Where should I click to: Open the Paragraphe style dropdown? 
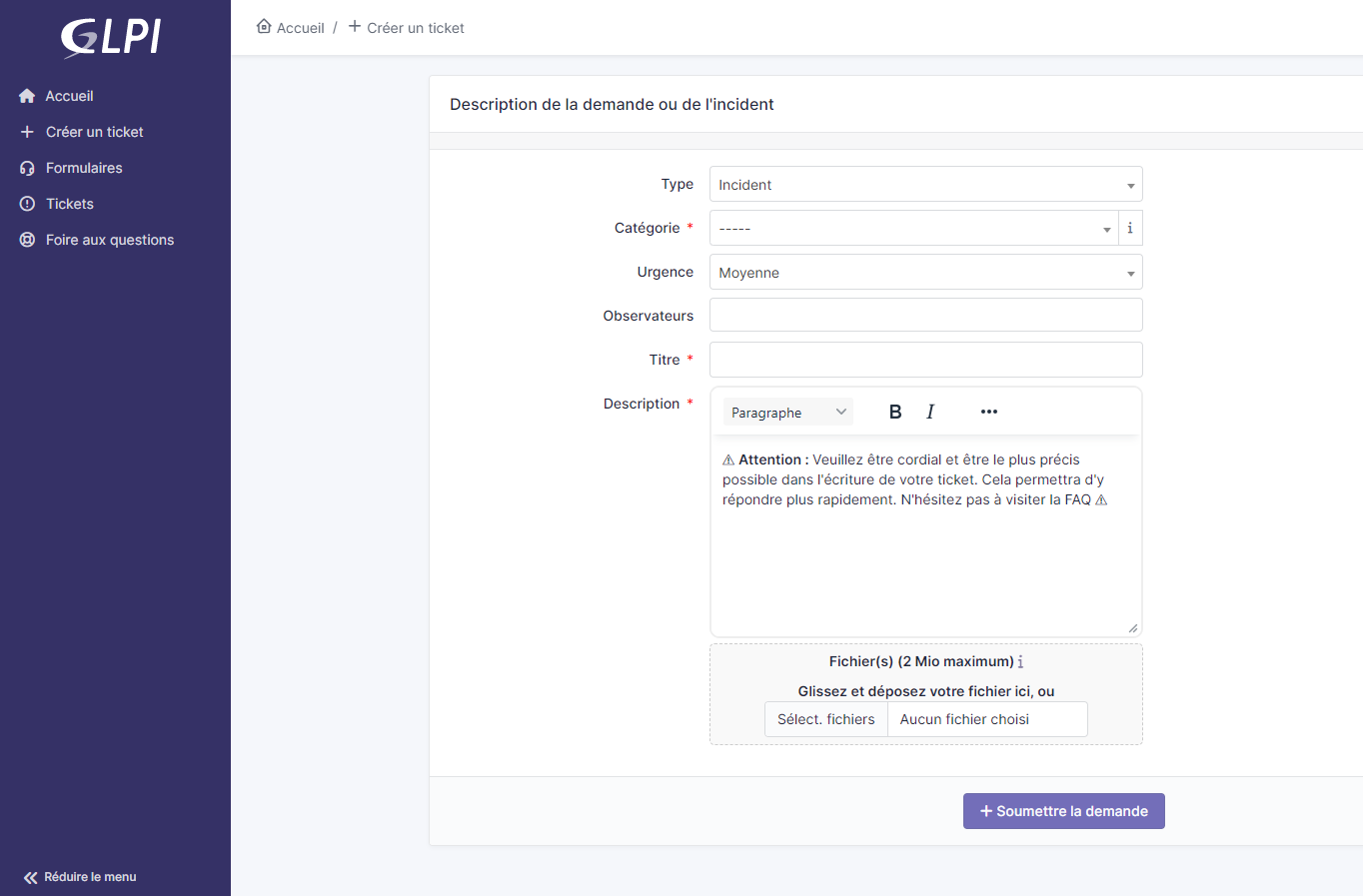click(x=788, y=413)
